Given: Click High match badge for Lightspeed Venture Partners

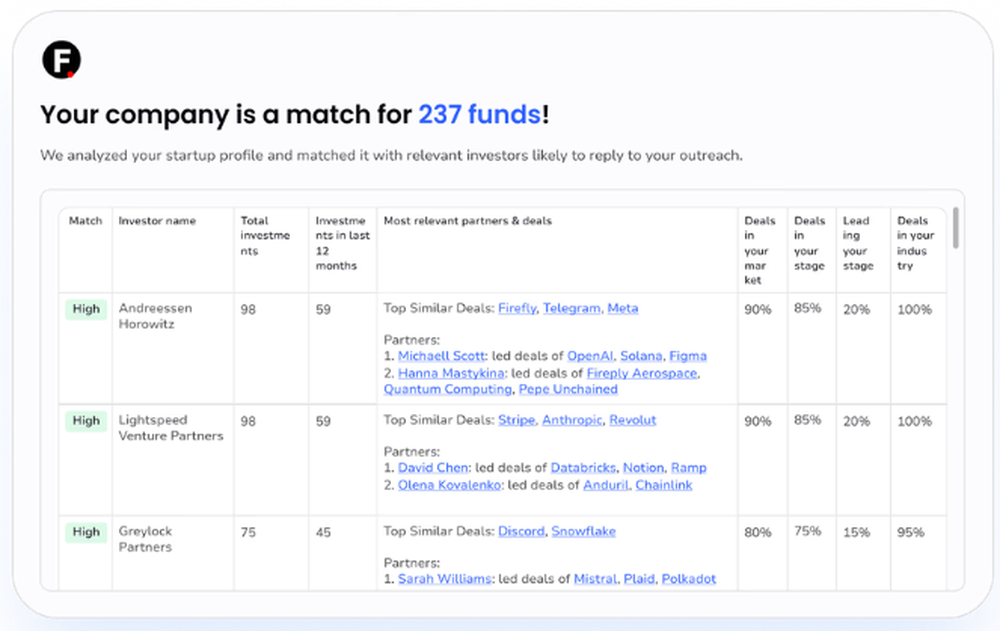Looking at the screenshot, I should 86,421.
